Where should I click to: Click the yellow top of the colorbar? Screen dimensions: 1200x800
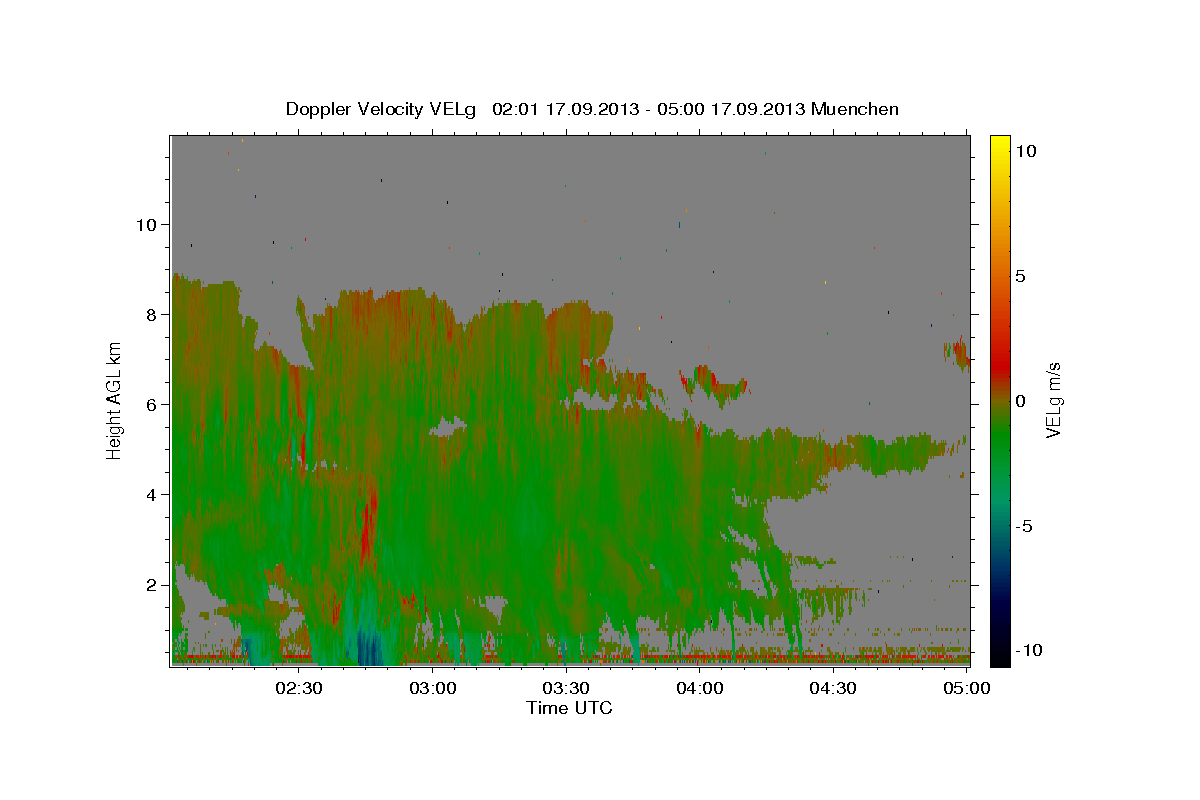tap(1000, 145)
